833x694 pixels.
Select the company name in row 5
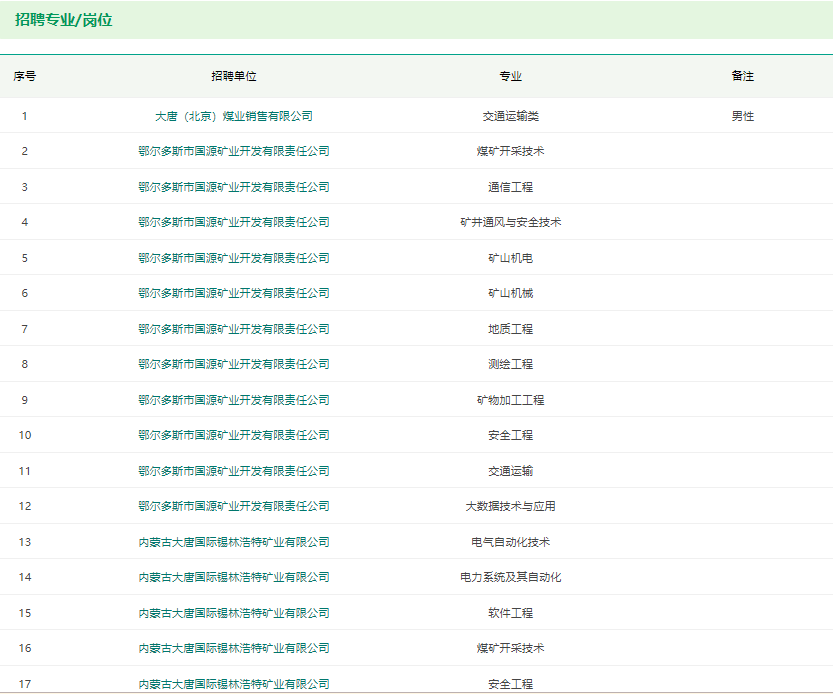(x=234, y=258)
